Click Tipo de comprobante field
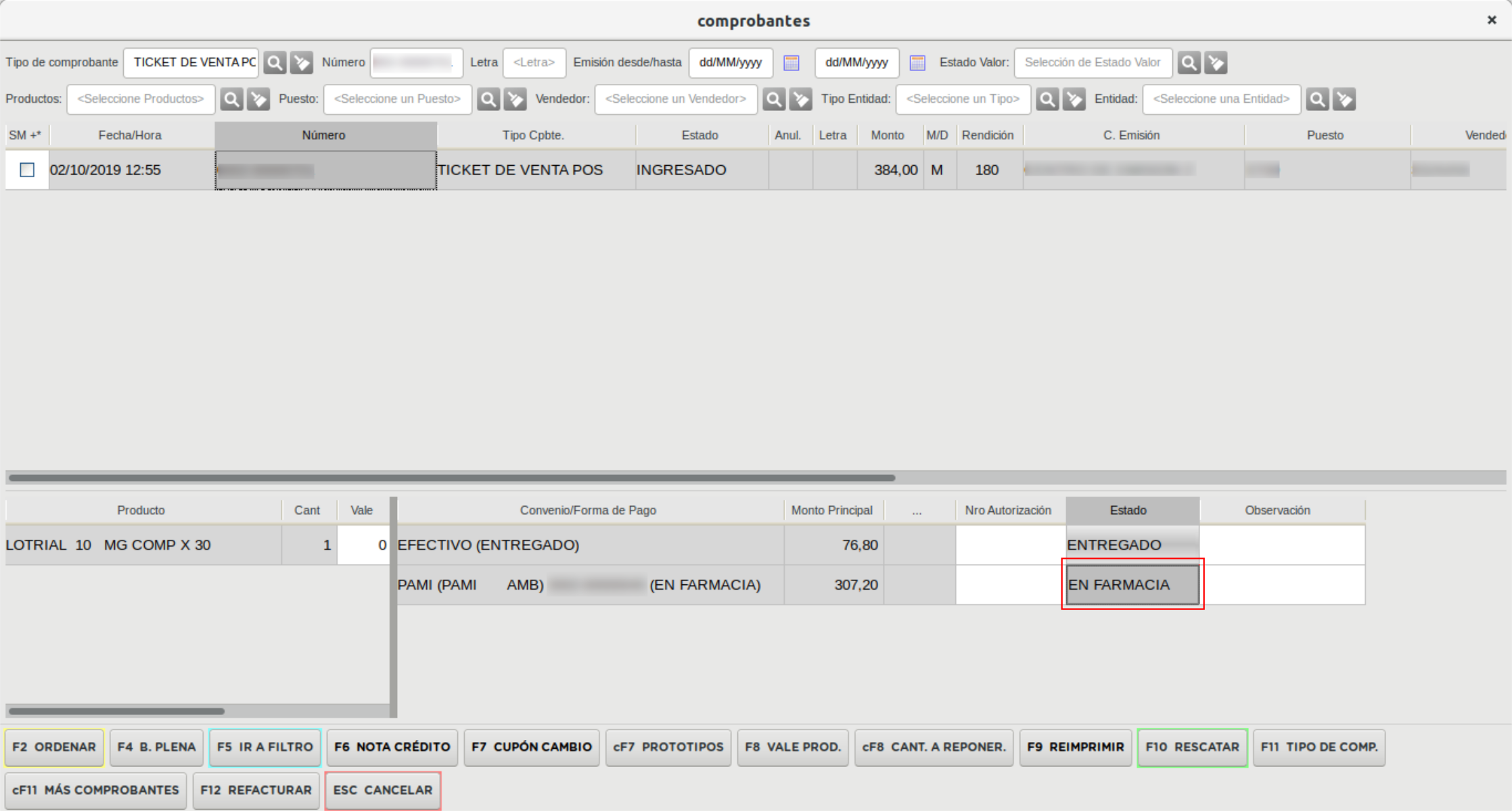The width and height of the screenshot is (1512, 811). tap(191, 63)
